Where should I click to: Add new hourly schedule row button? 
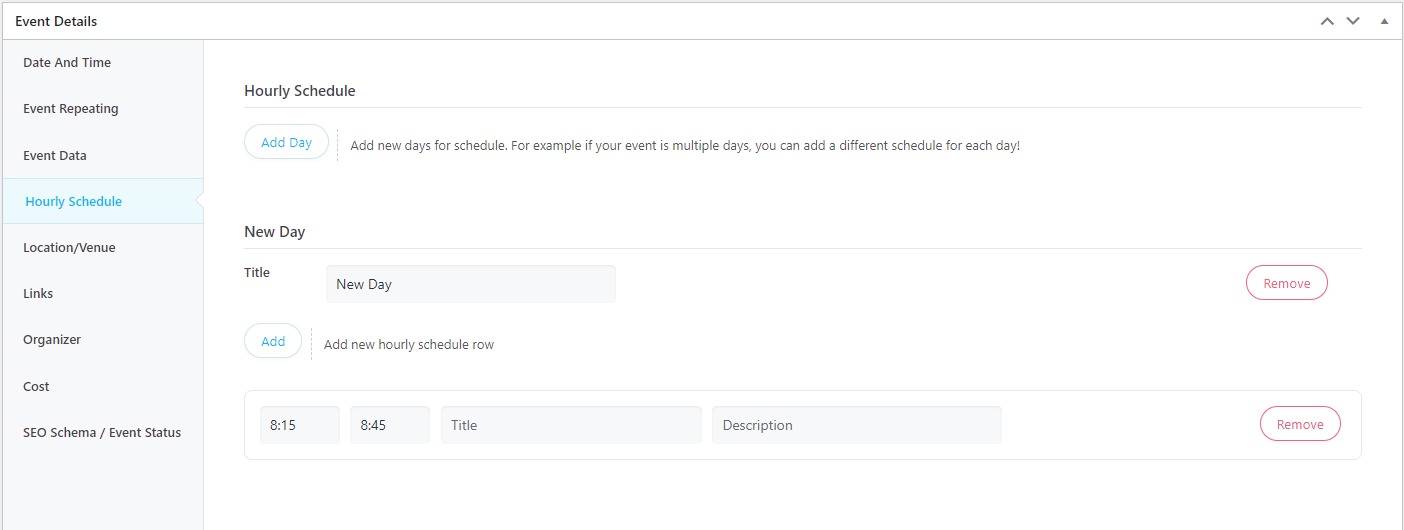pos(273,341)
